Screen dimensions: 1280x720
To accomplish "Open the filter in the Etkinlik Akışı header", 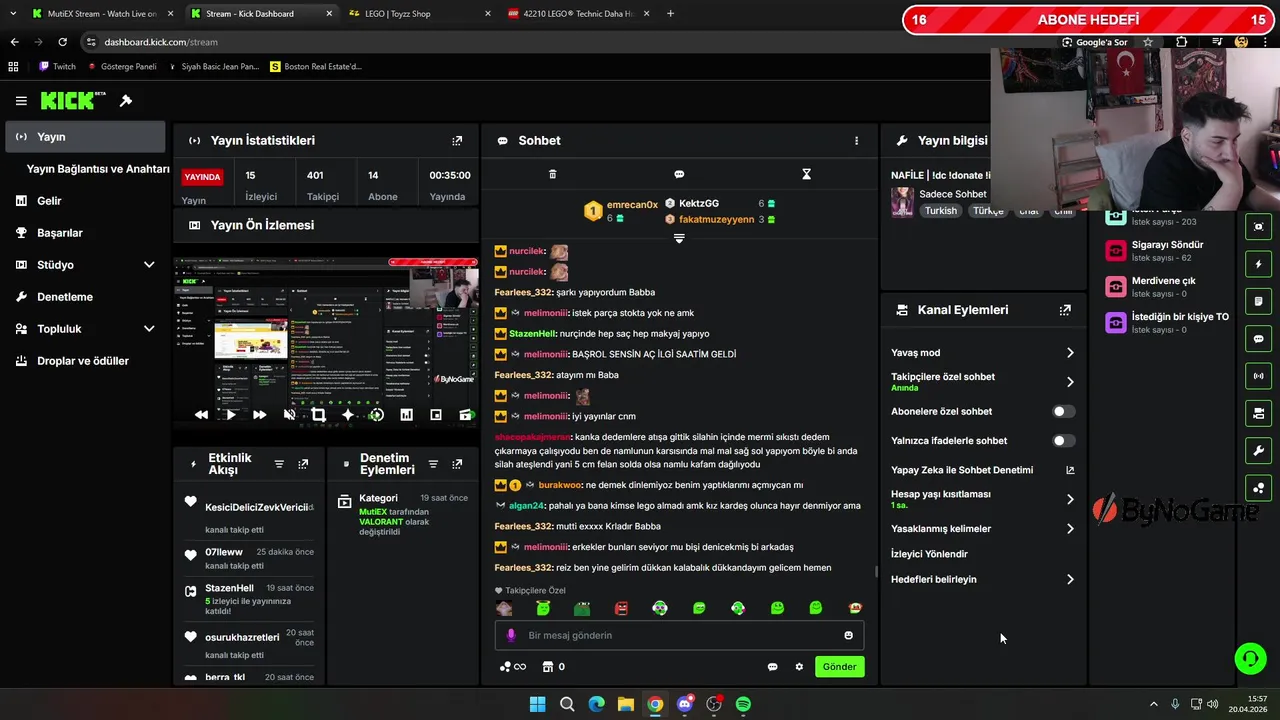I will 279,464.
